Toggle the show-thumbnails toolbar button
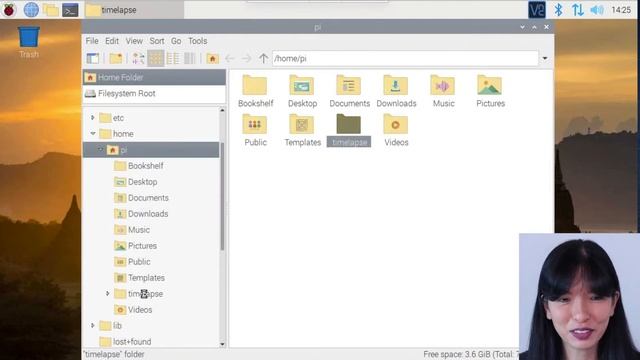Screen dimensions: 640x360 tap(138, 58)
